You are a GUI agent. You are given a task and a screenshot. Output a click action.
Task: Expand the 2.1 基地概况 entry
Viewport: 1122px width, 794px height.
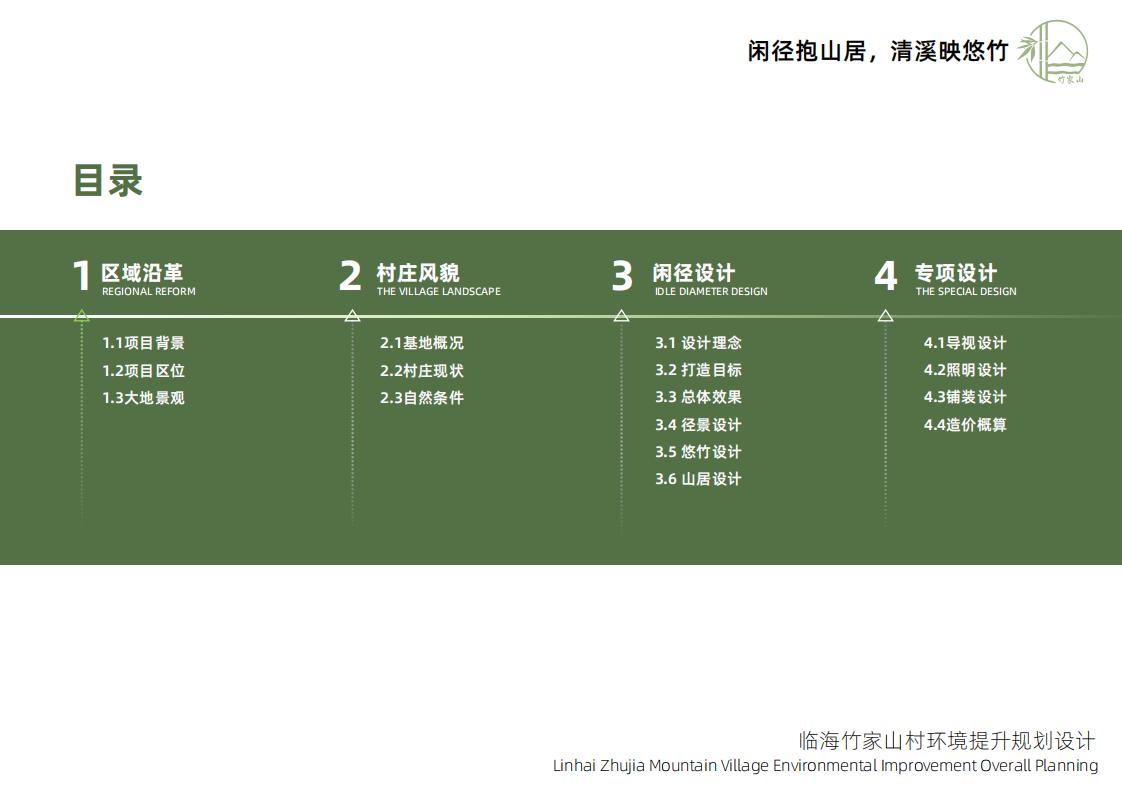pyautogui.click(x=421, y=342)
